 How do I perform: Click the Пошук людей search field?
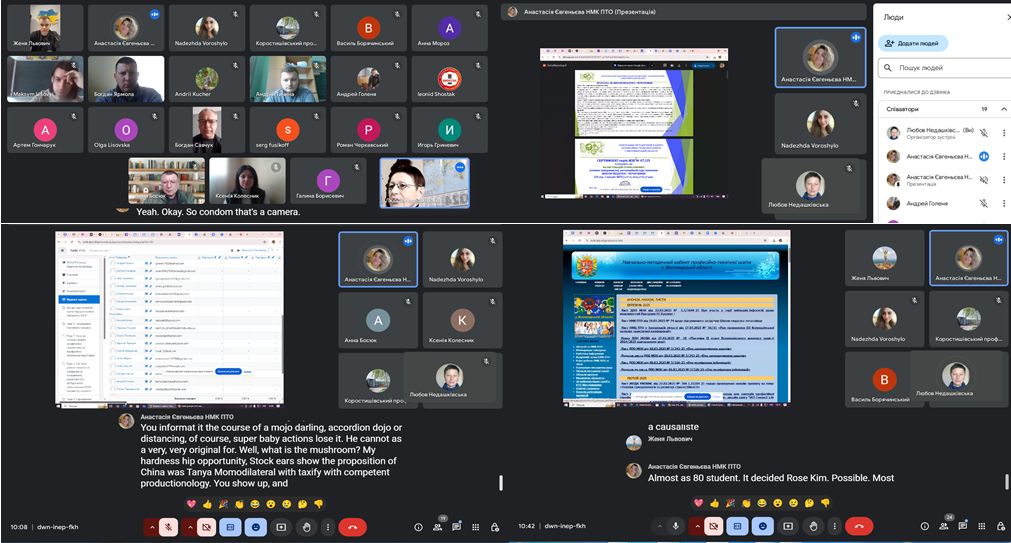[x=945, y=68]
